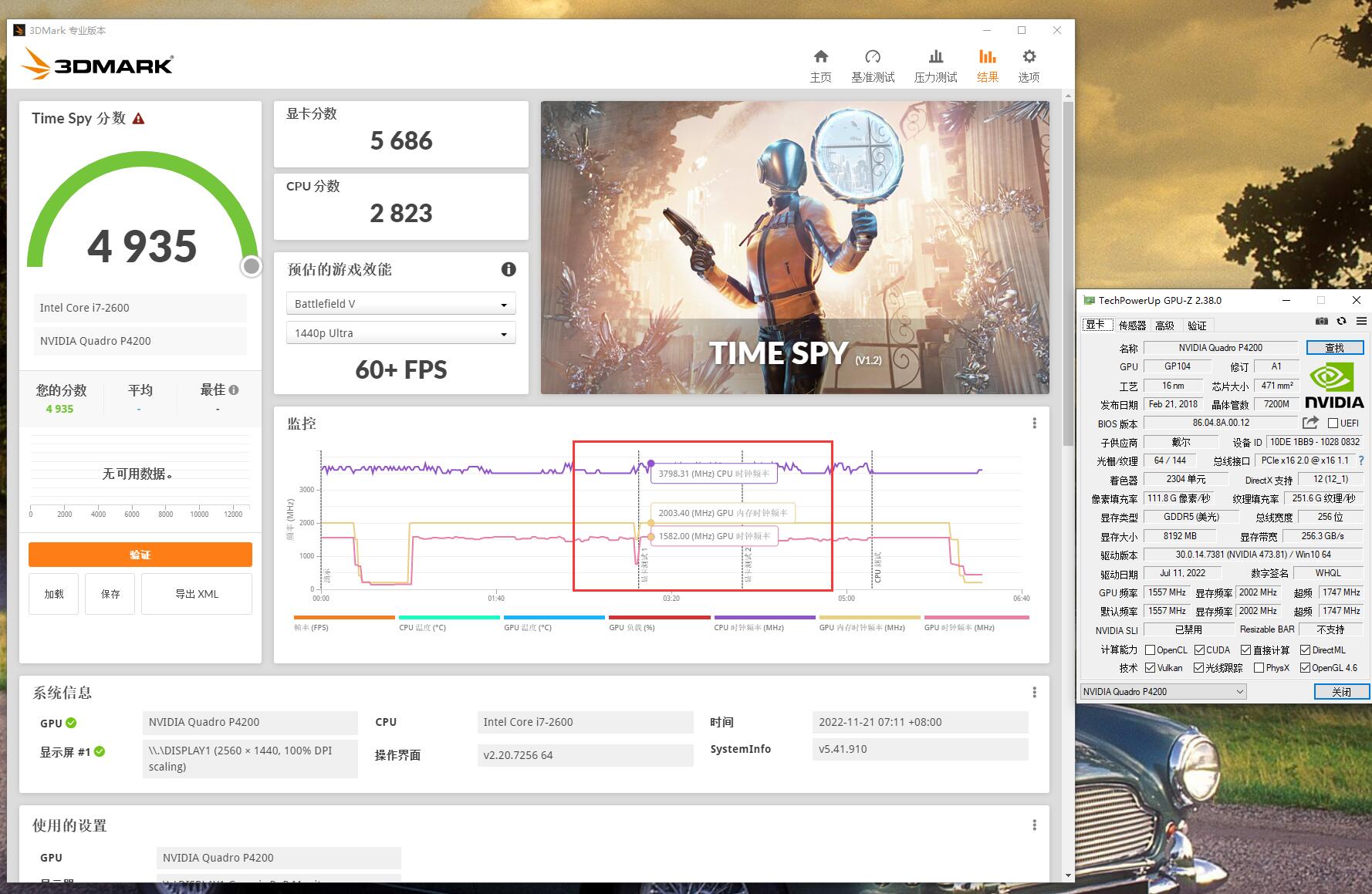Click the Intel Core i7-2600 row under score

(x=140, y=308)
